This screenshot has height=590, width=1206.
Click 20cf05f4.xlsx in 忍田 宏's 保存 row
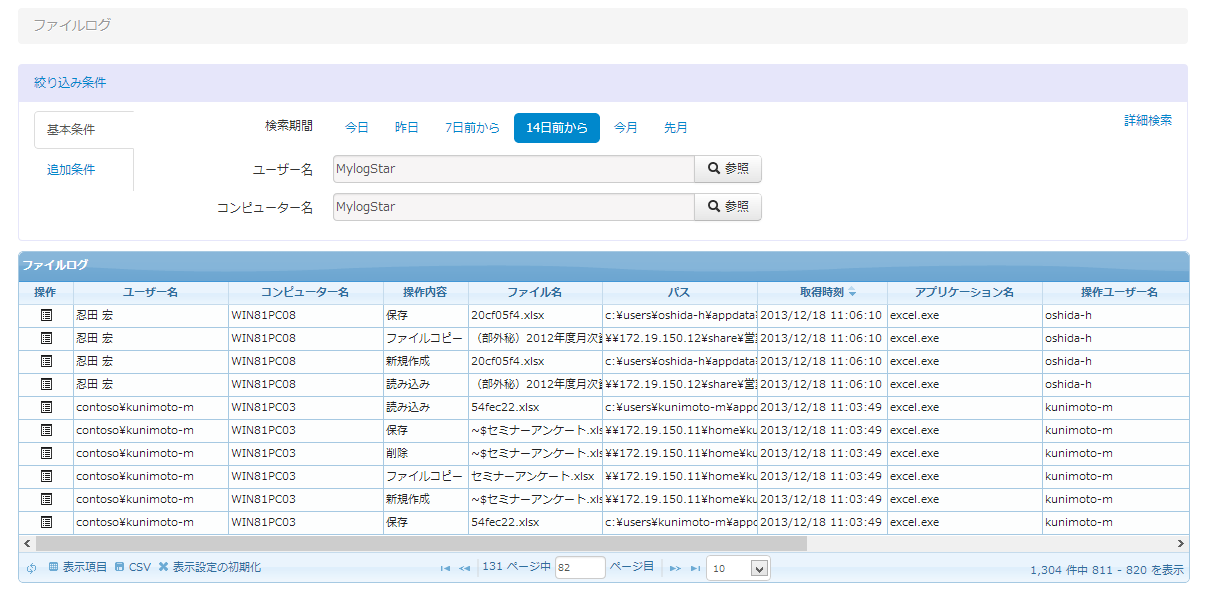(x=508, y=315)
